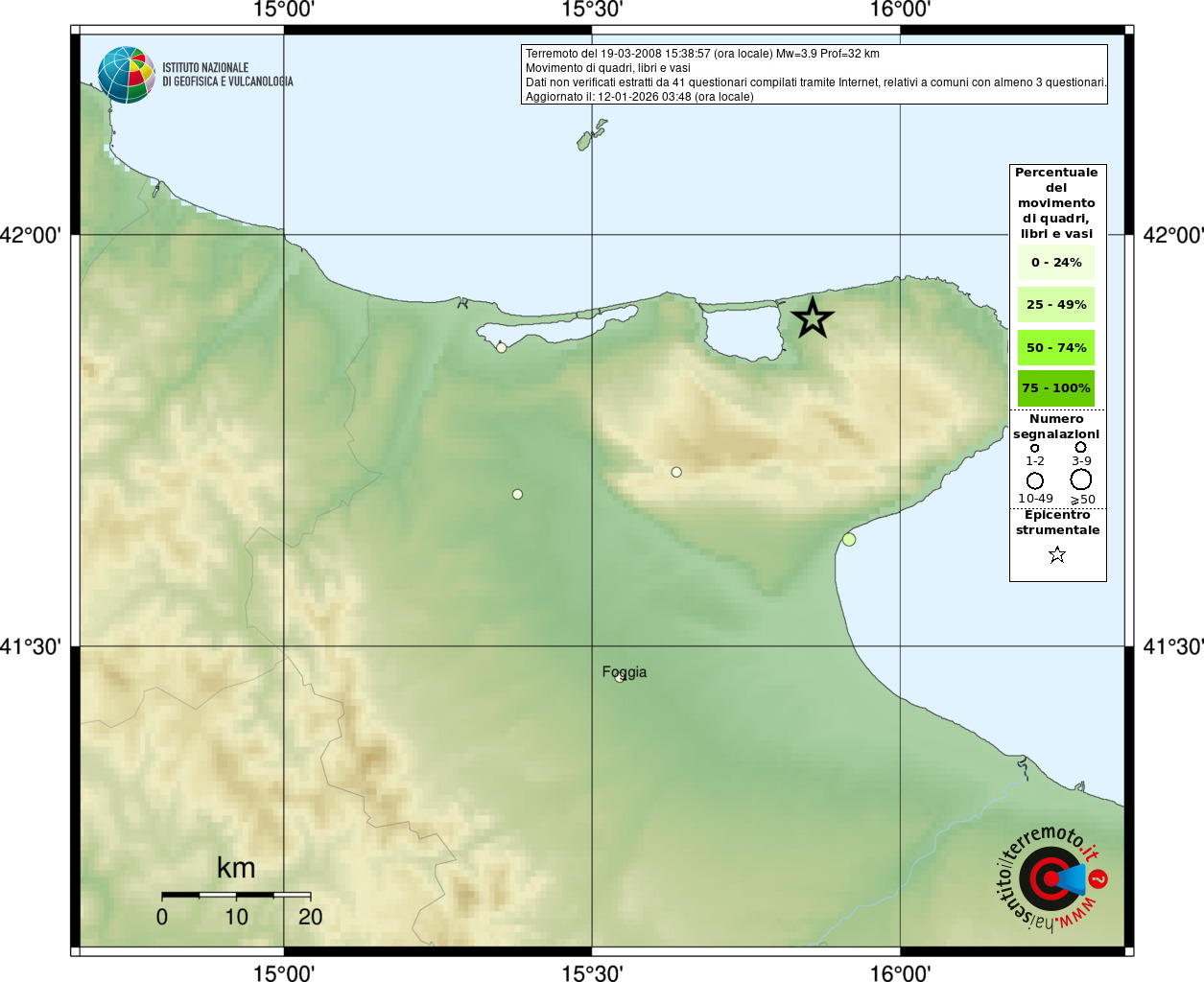
Task: Click the legend star under Epicentro strumentale
Action: [x=1057, y=554]
